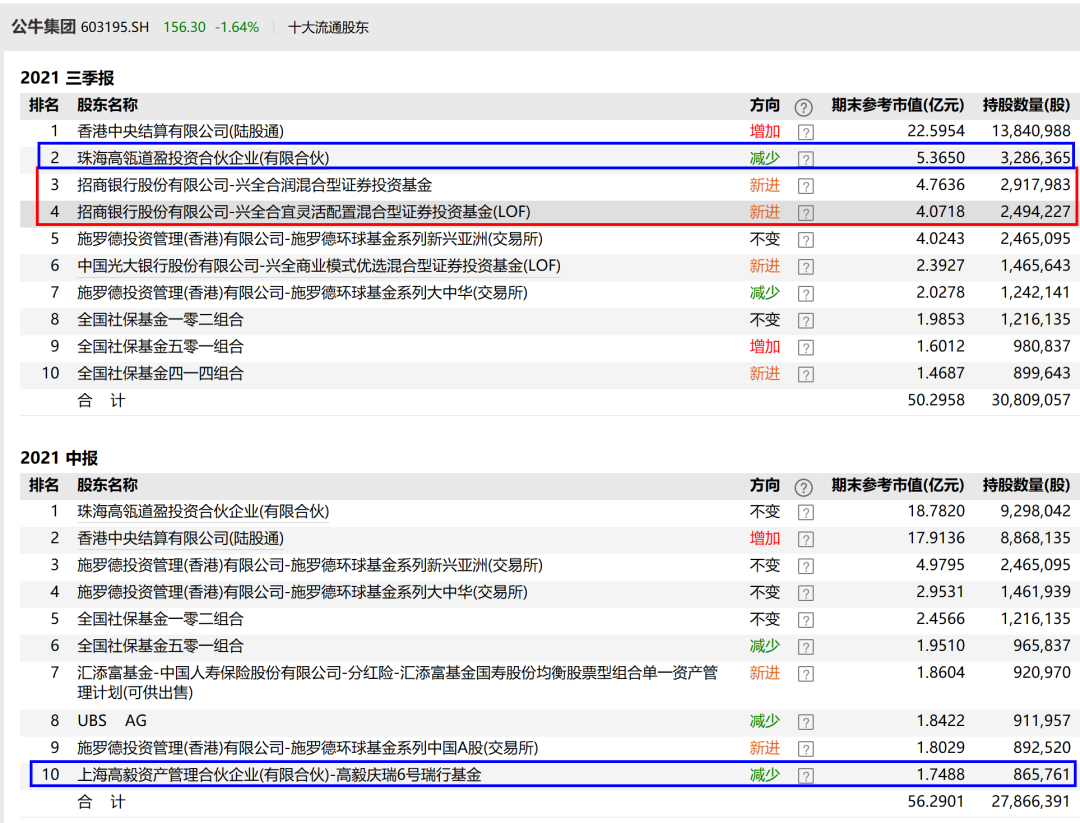The image size is (1080, 823).
Task: Click share count 865,761 cell
Action: pos(1041,775)
